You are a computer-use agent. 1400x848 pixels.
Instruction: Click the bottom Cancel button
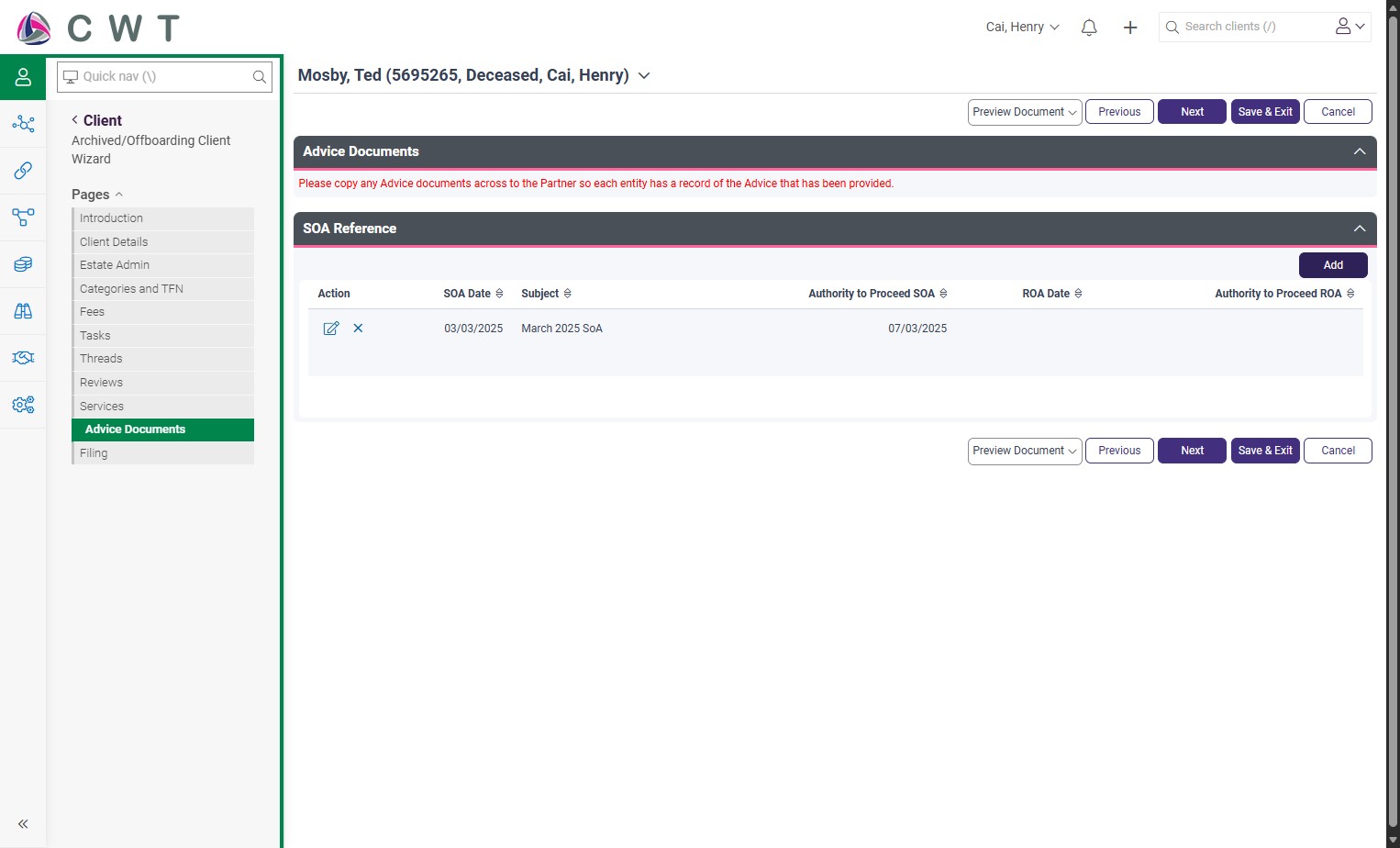pyautogui.click(x=1338, y=451)
